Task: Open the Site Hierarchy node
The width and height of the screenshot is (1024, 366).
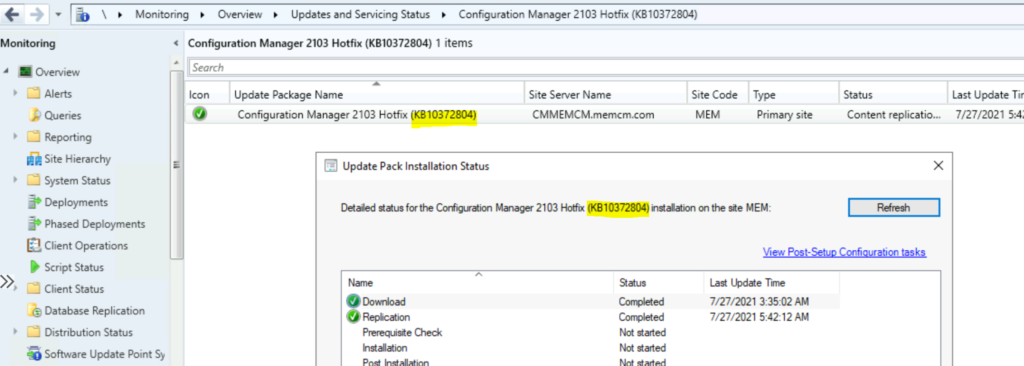Action: (x=77, y=159)
